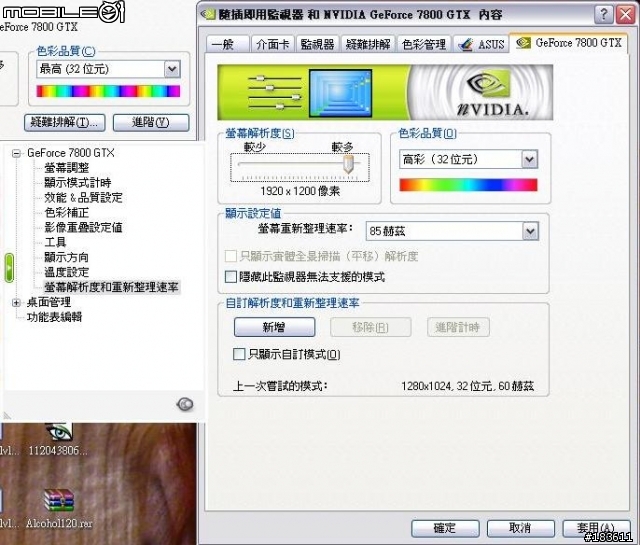Select 效能 & 品質設定 in the tree
Viewport: 640px width, 545px height.
(x=83, y=197)
